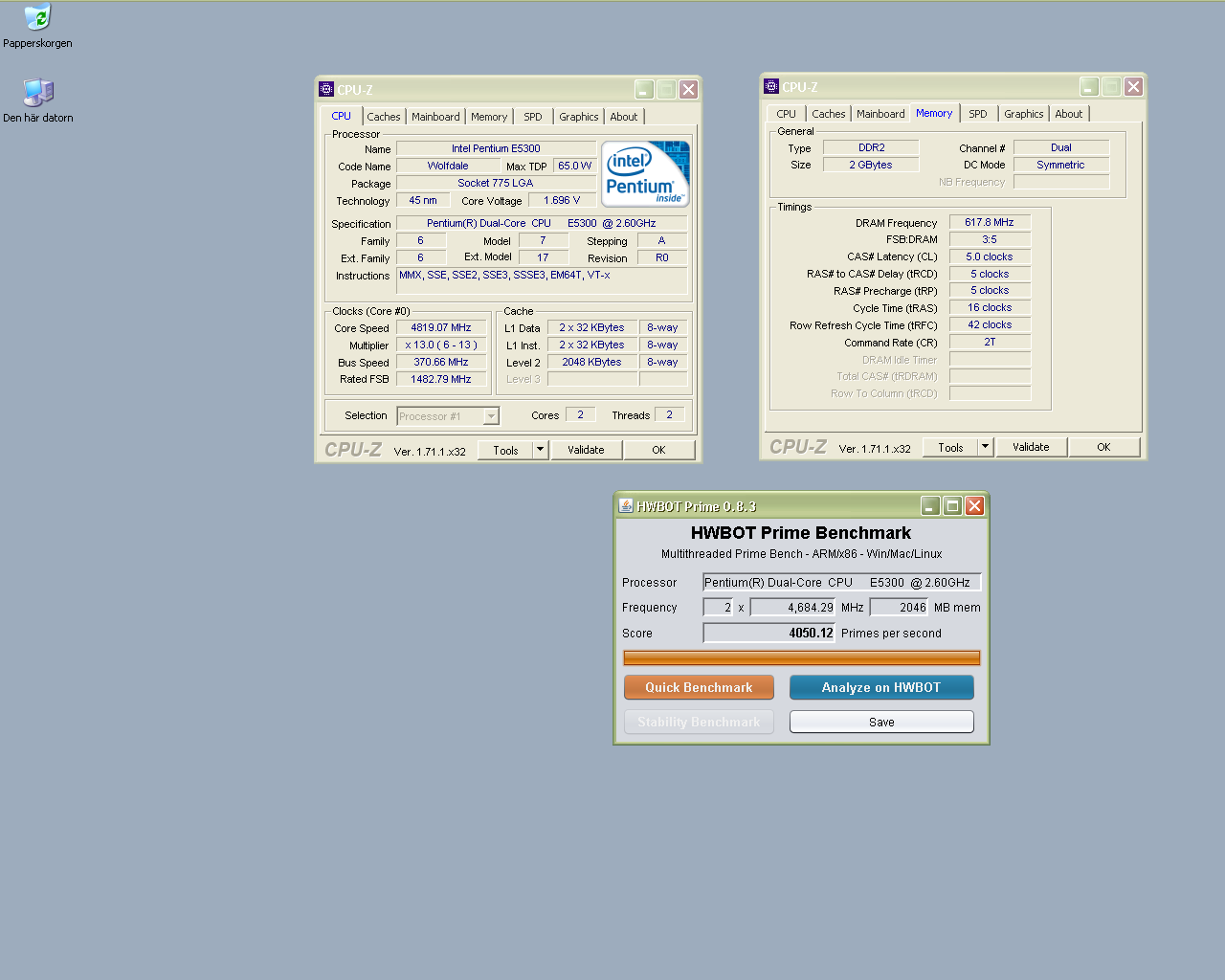This screenshot has width=1225, height=980.
Task: Open the Mainboard tab in the left CPU-Z window
Action: [x=435, y=117]
